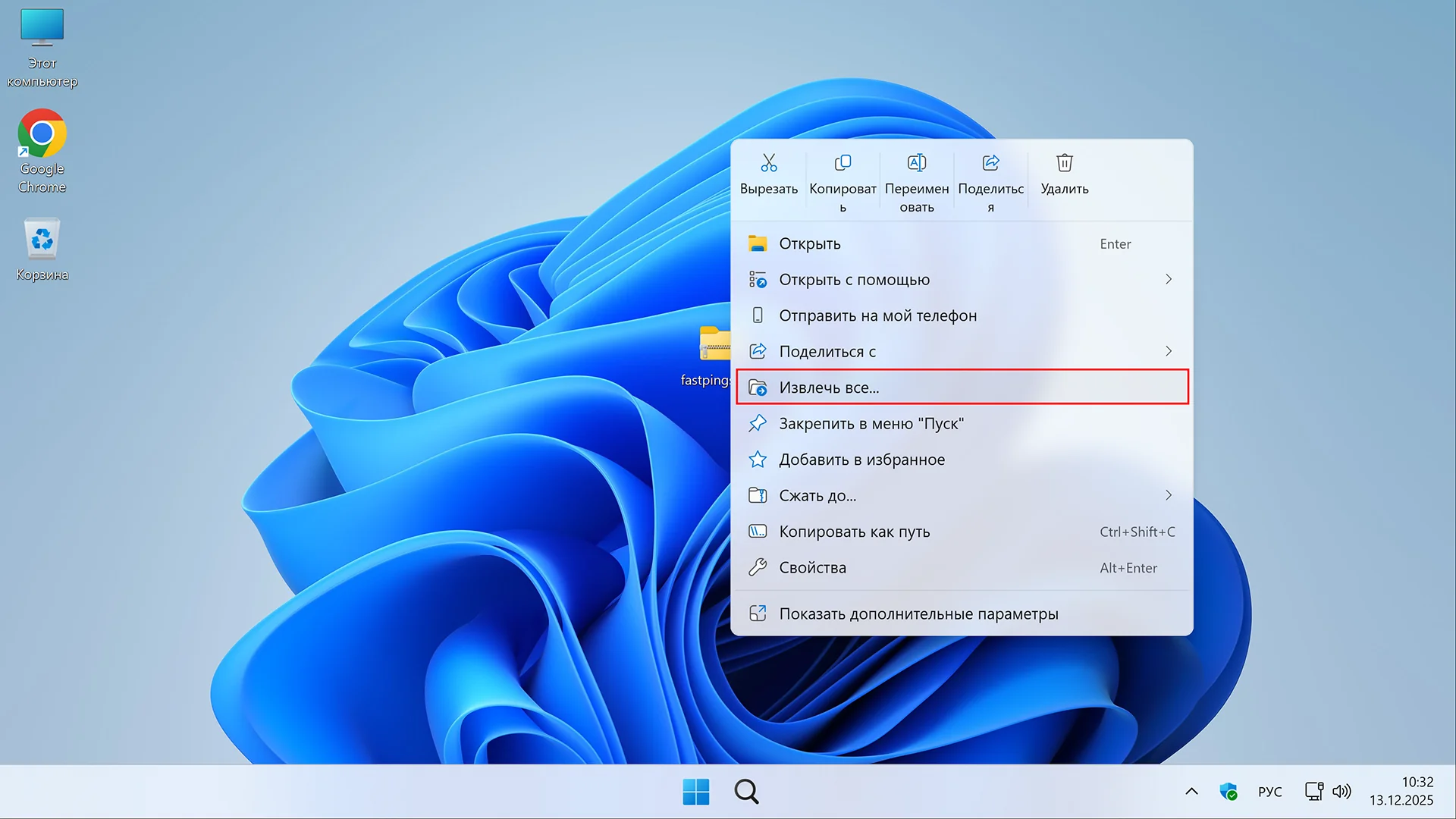This screenshot has height=819, width=1456.
Task: Click the Rename (Переименовать) icon
Action: pos(916,163)
